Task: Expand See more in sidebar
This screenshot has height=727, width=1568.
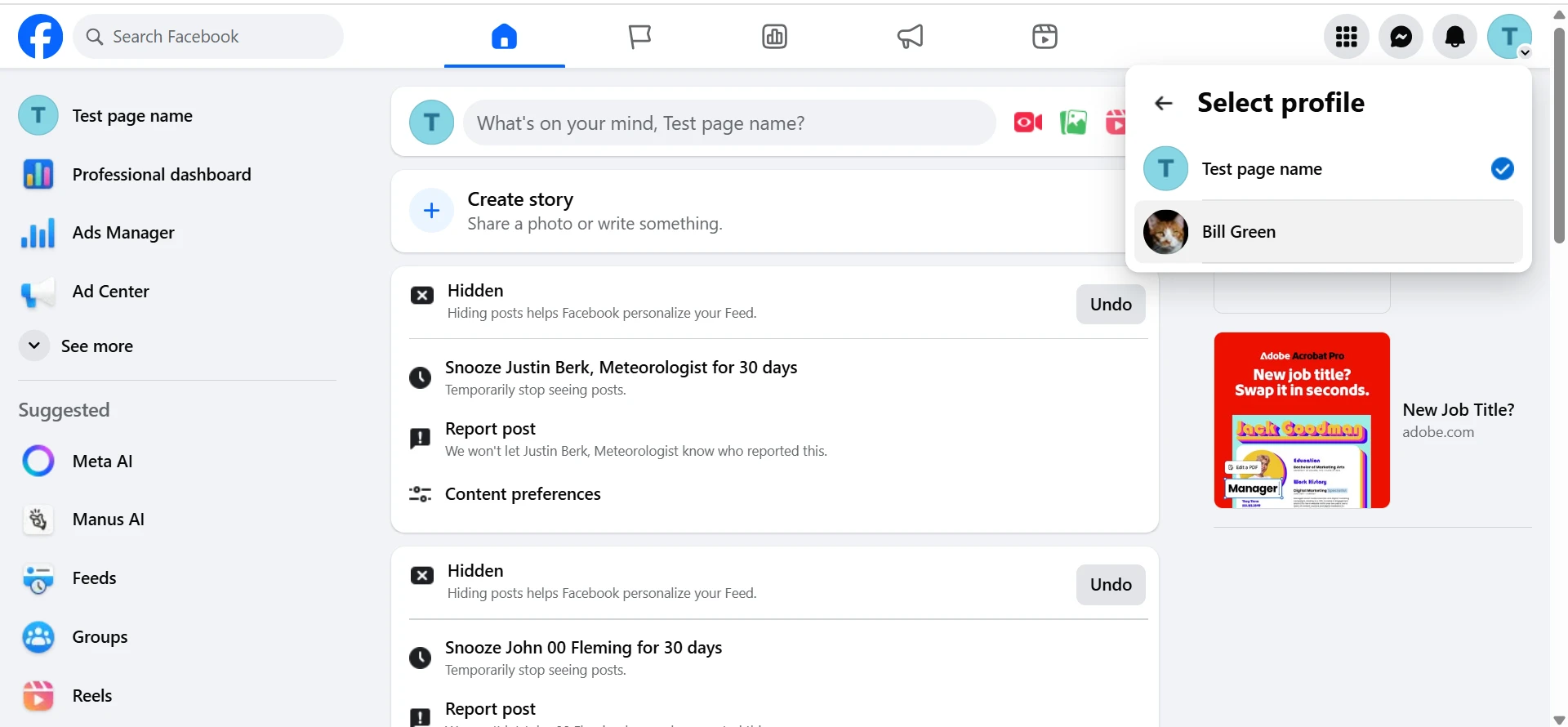Action: (177, 346)
